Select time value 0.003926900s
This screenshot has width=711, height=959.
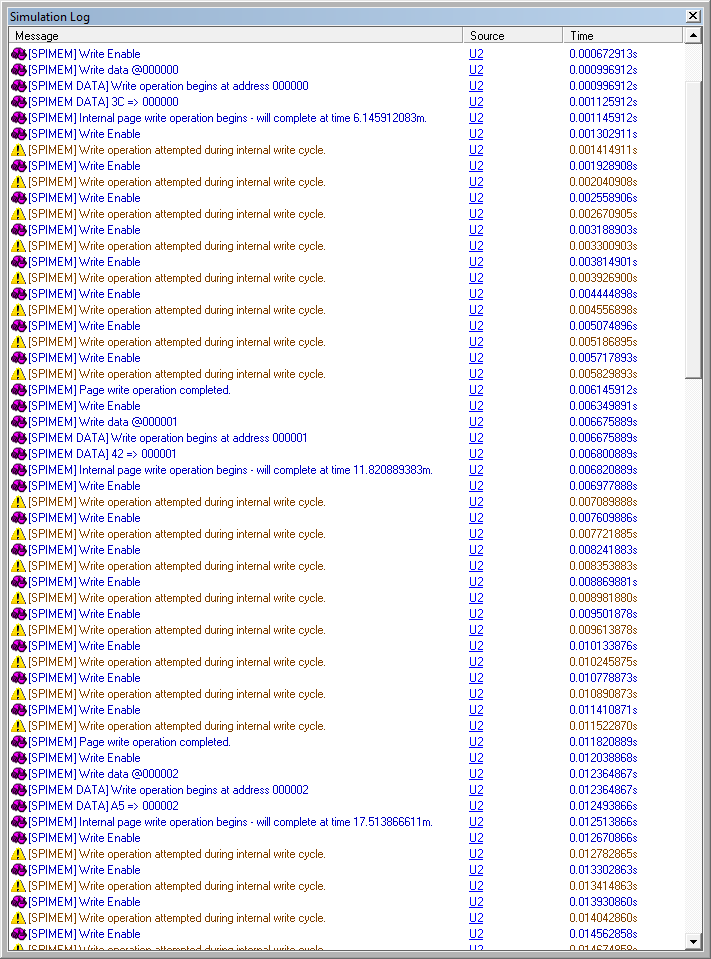pyautogui.click(x=603, y=278)
